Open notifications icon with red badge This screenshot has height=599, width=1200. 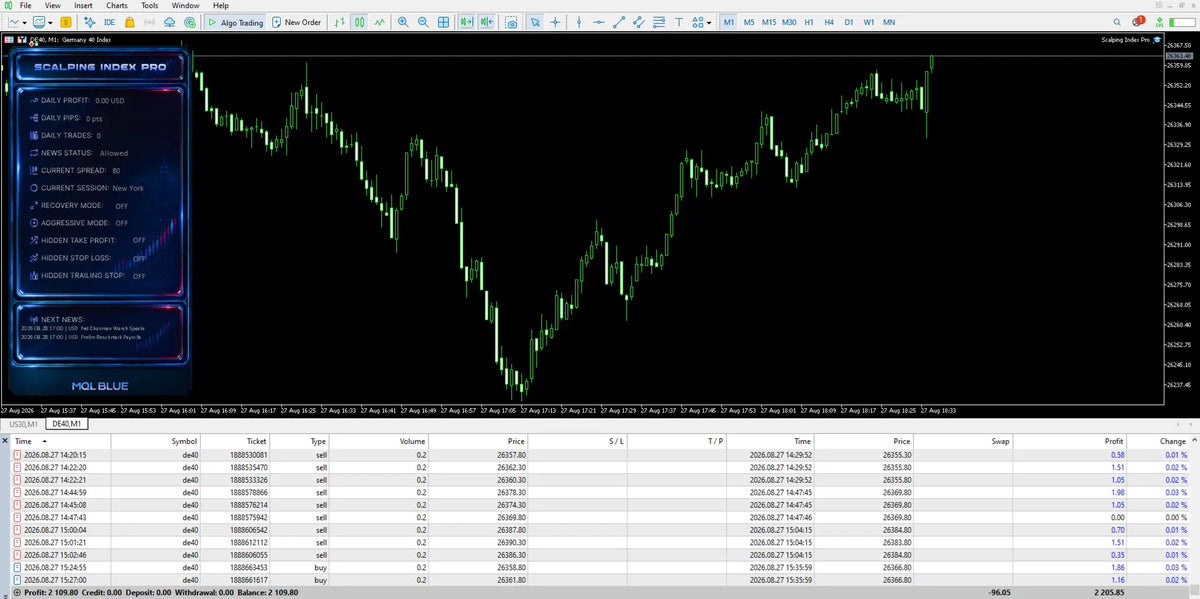click(1138, 21)
